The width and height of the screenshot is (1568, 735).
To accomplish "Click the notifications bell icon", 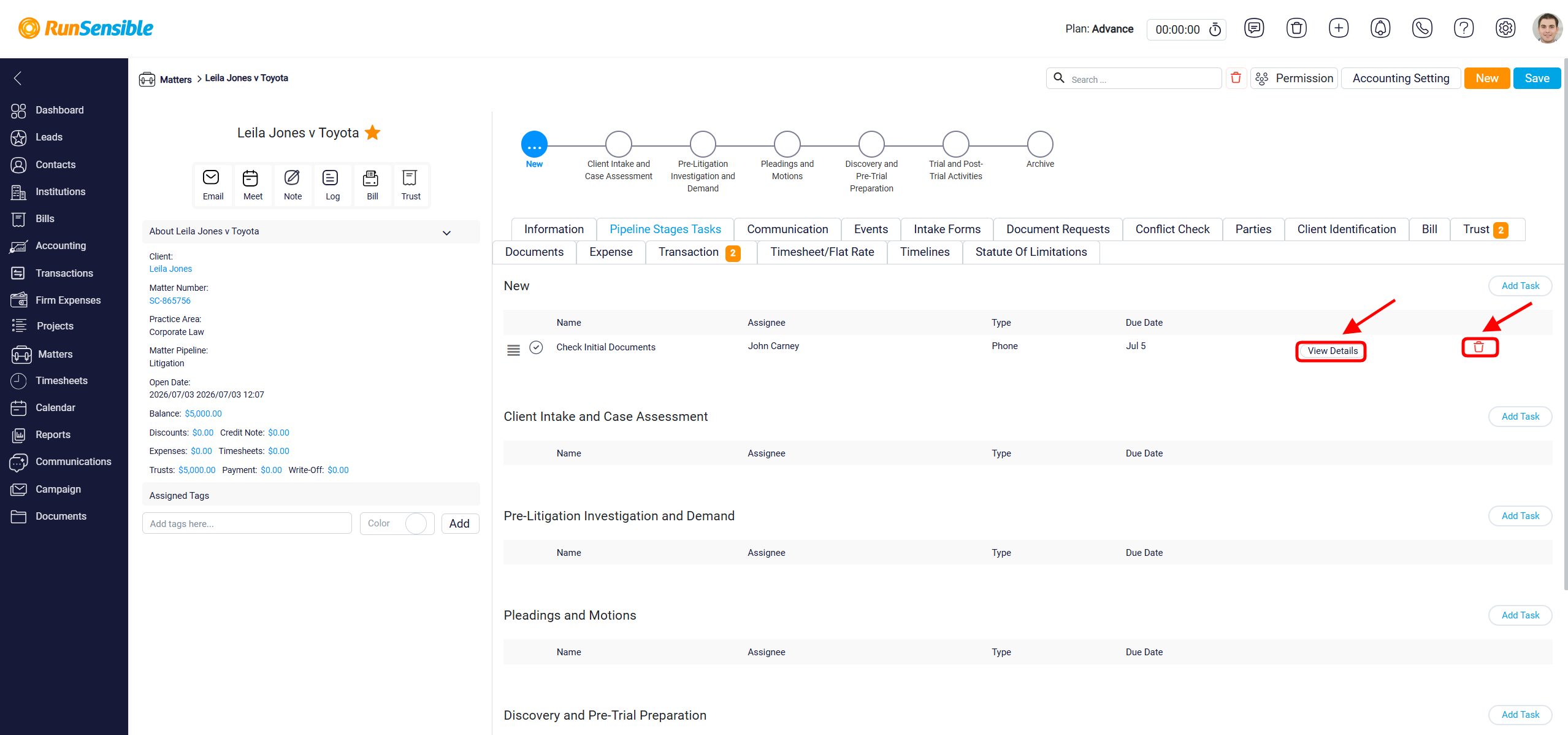I will pyautogui.click(x=1380, y=28).
